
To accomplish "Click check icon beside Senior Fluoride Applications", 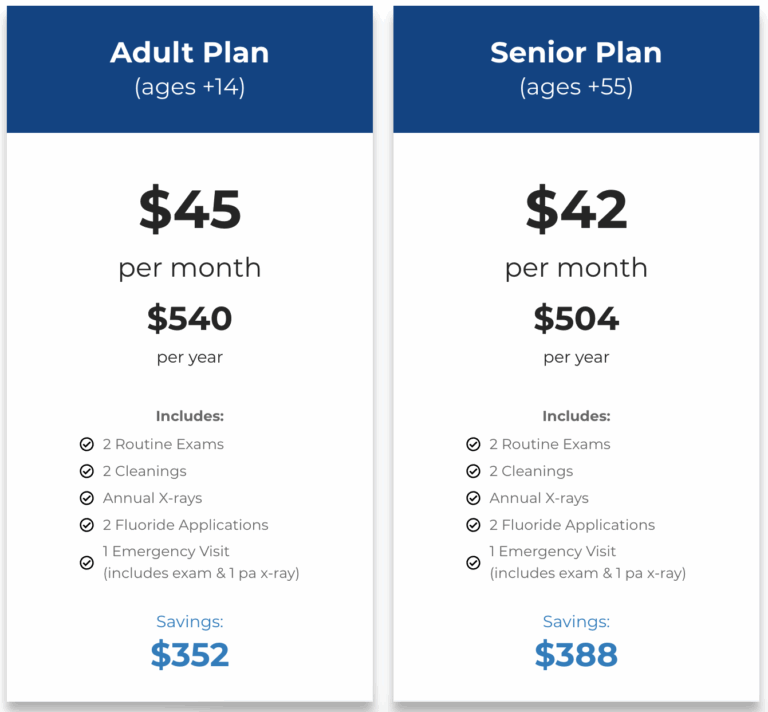I will pyautogui.click(x=473, y=525).
